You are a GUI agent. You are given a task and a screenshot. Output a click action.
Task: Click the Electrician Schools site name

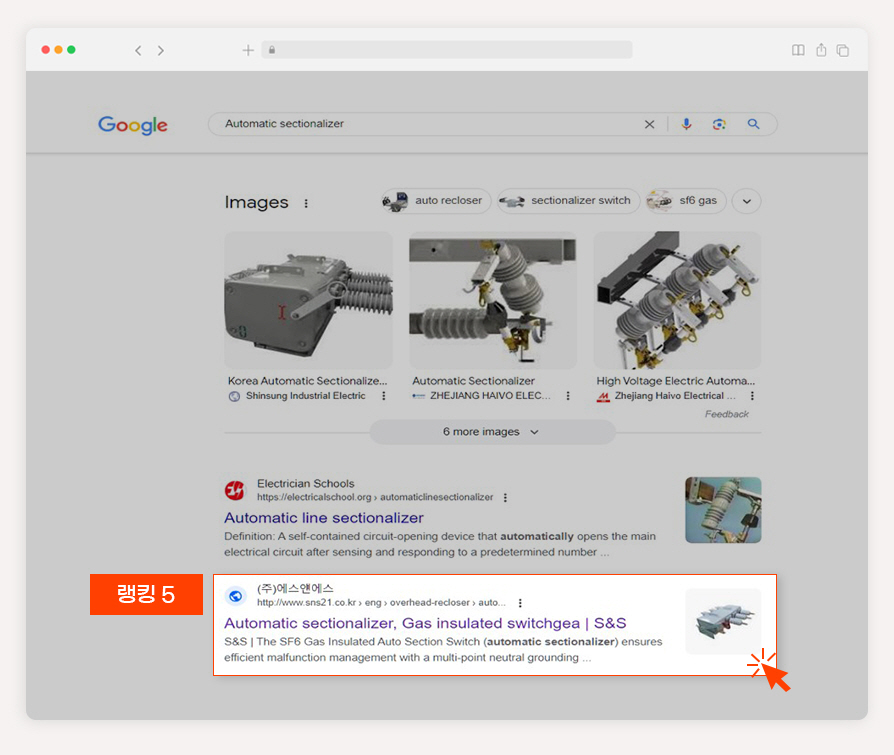tap(306, 484)
